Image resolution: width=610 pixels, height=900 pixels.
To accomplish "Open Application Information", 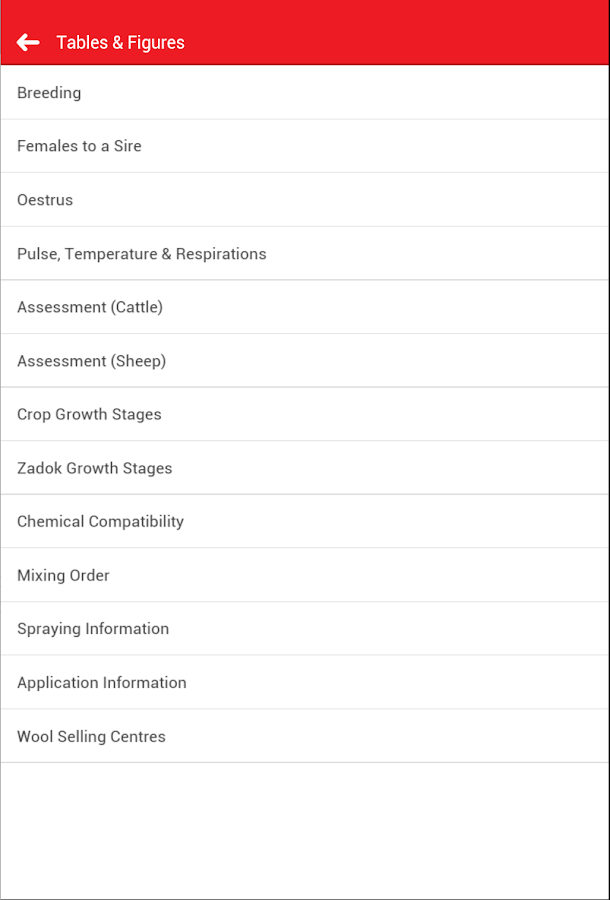I will click(102, 682).
